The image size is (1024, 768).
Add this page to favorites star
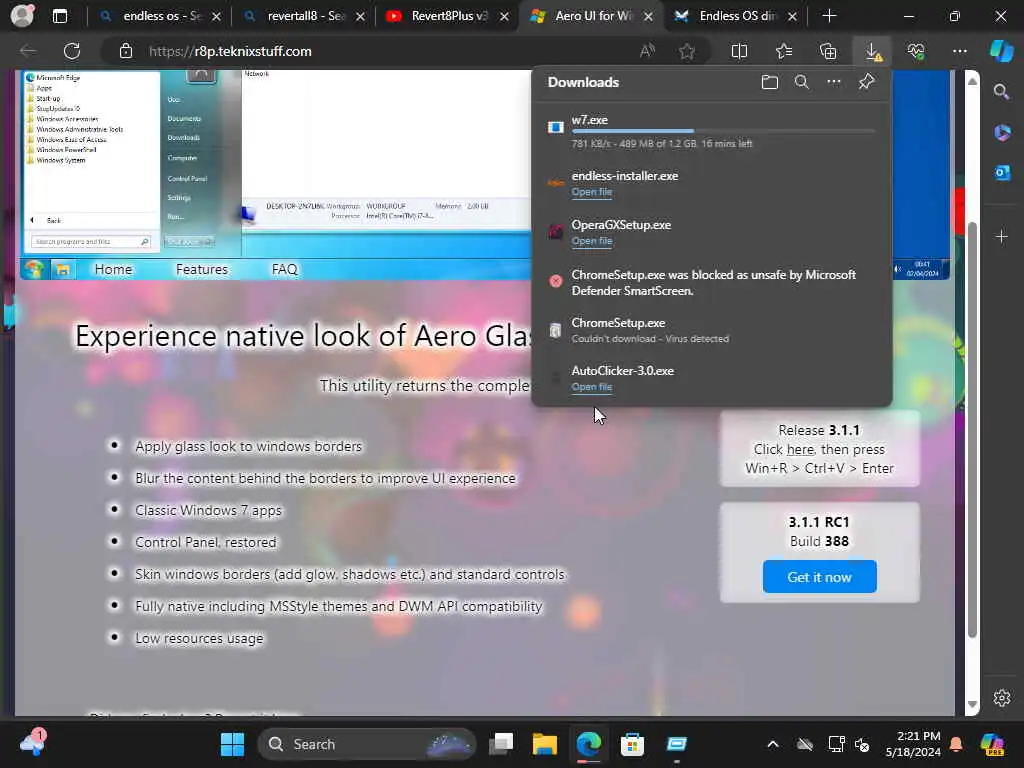coord(686,51)
